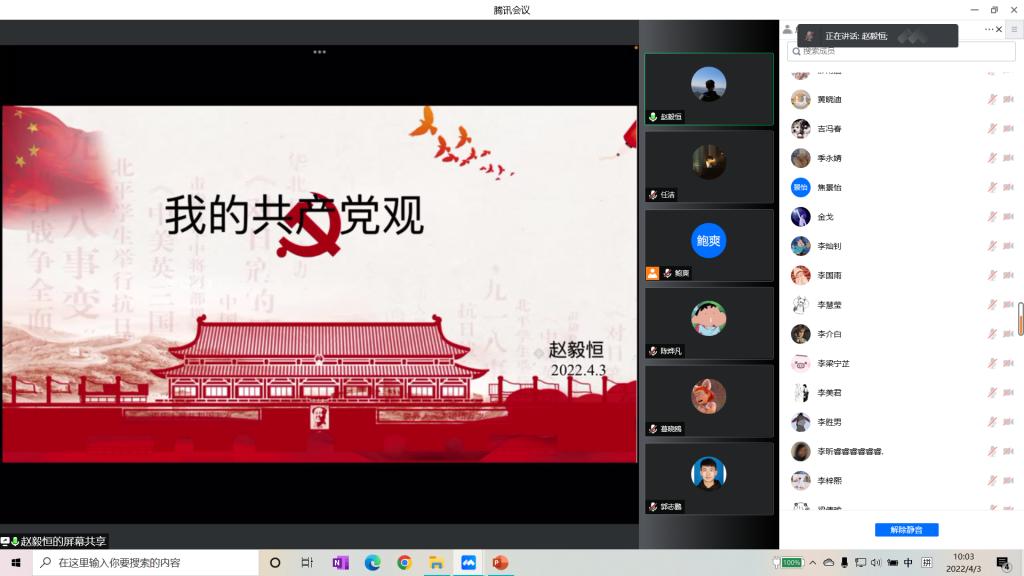Click the 正在讲话: 赵毅恒 speaking notification
The image size is (1024, 576).
878,36
